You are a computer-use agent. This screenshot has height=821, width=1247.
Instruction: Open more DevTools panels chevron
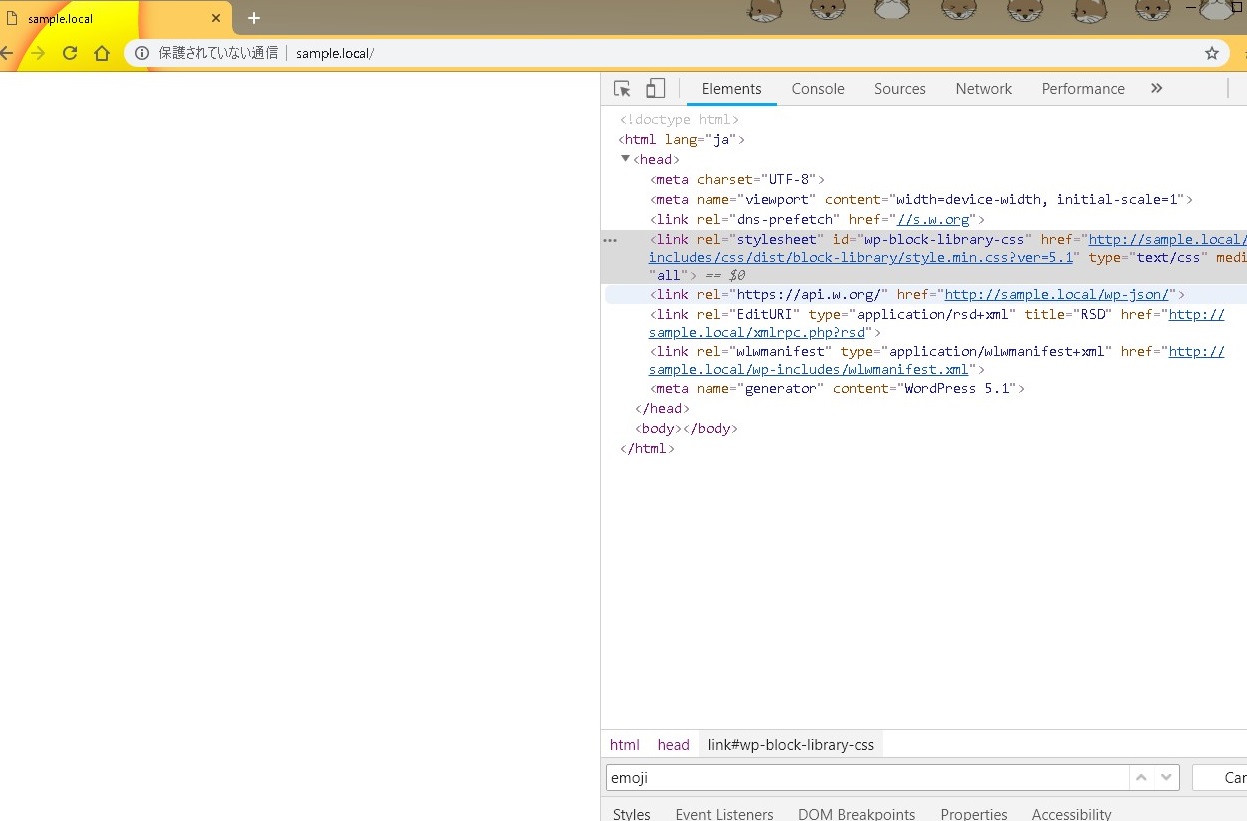pos(1156,89)
